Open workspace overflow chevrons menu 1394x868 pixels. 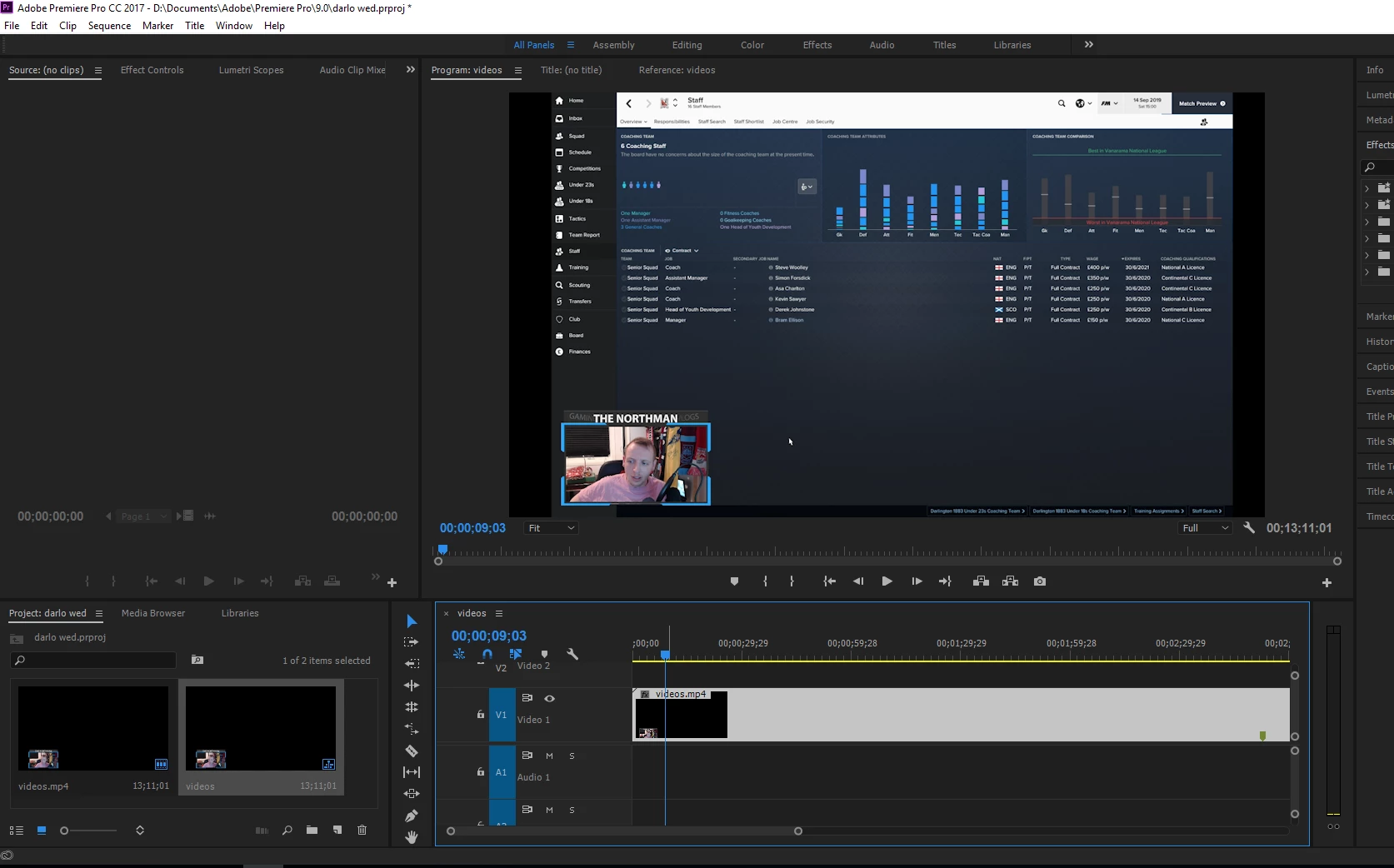[x=1089, y=45]
